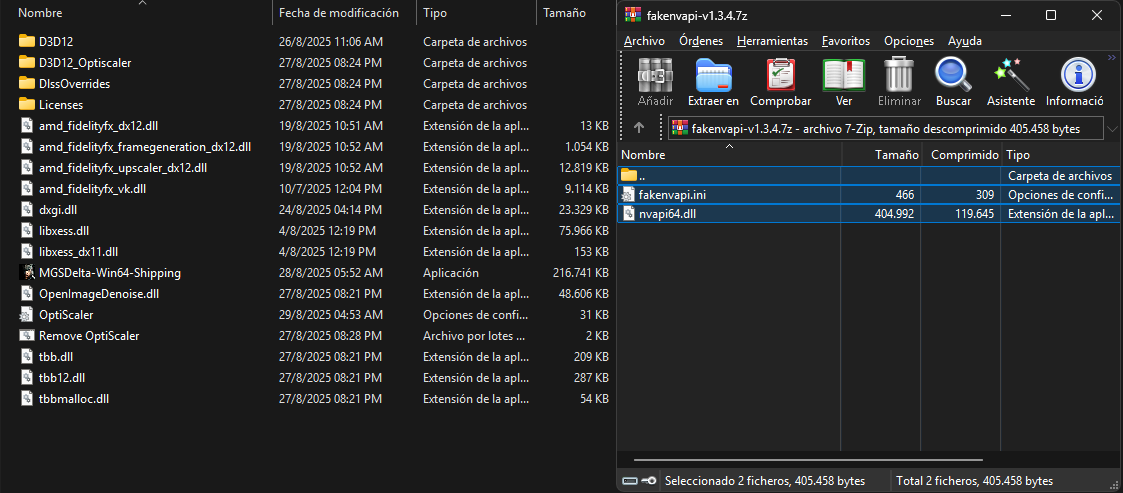
Task: Show archive Información icon
Action: 1074,81
